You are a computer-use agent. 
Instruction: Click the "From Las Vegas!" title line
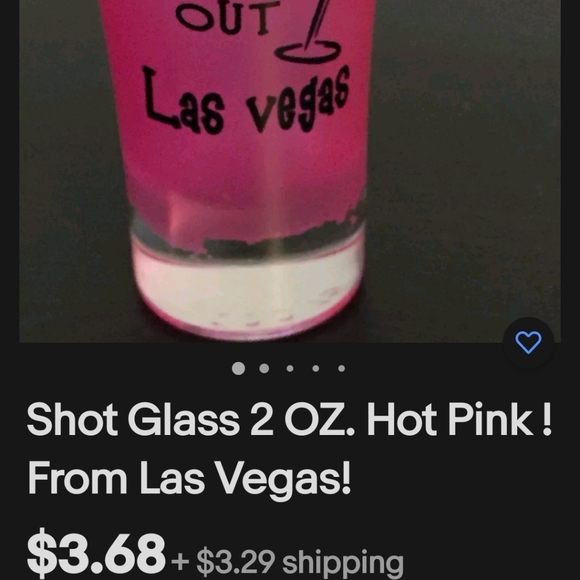pyautogui.click(x=189, y=478)
